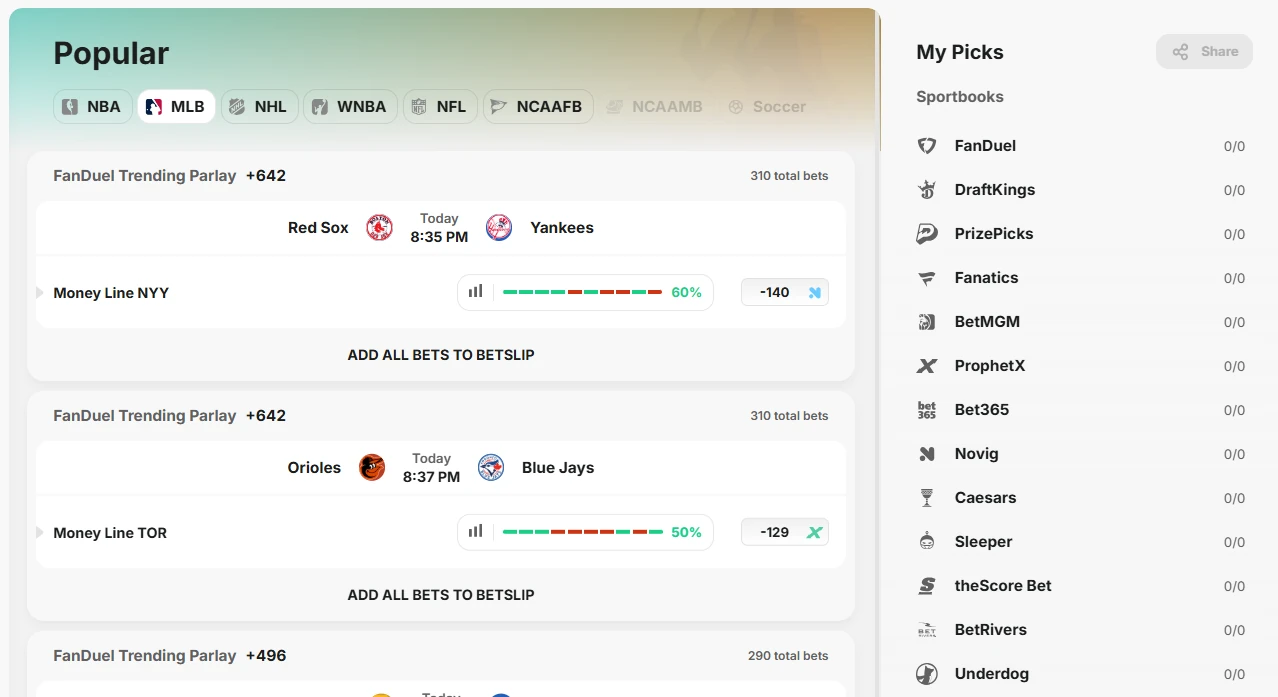Click the "My Picks" heading
Image resolution: width=1278 pixels, height=697 pixels.
click(960, 52)
